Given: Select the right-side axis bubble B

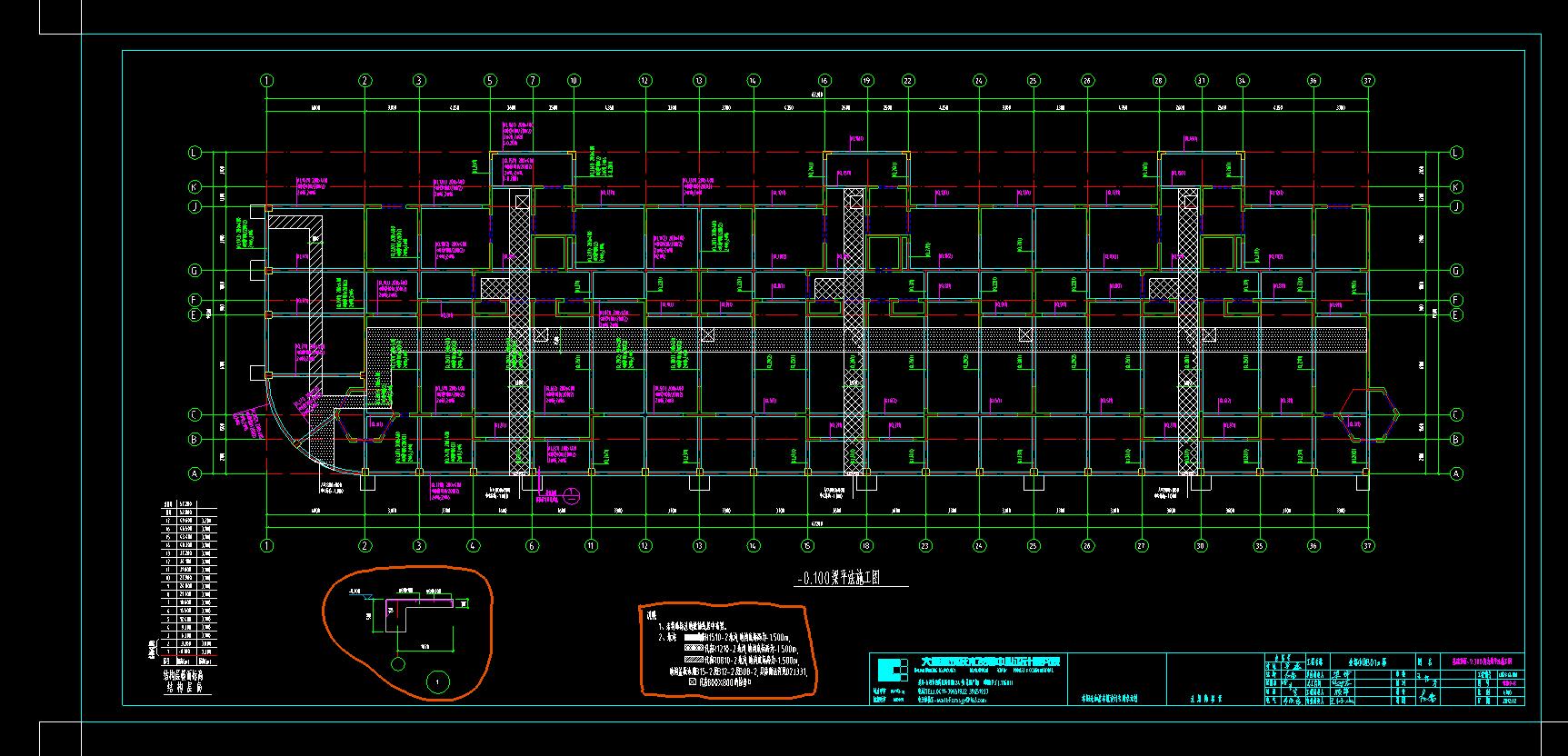Looking at the screenshot, I should click(x=1456, y=440).
